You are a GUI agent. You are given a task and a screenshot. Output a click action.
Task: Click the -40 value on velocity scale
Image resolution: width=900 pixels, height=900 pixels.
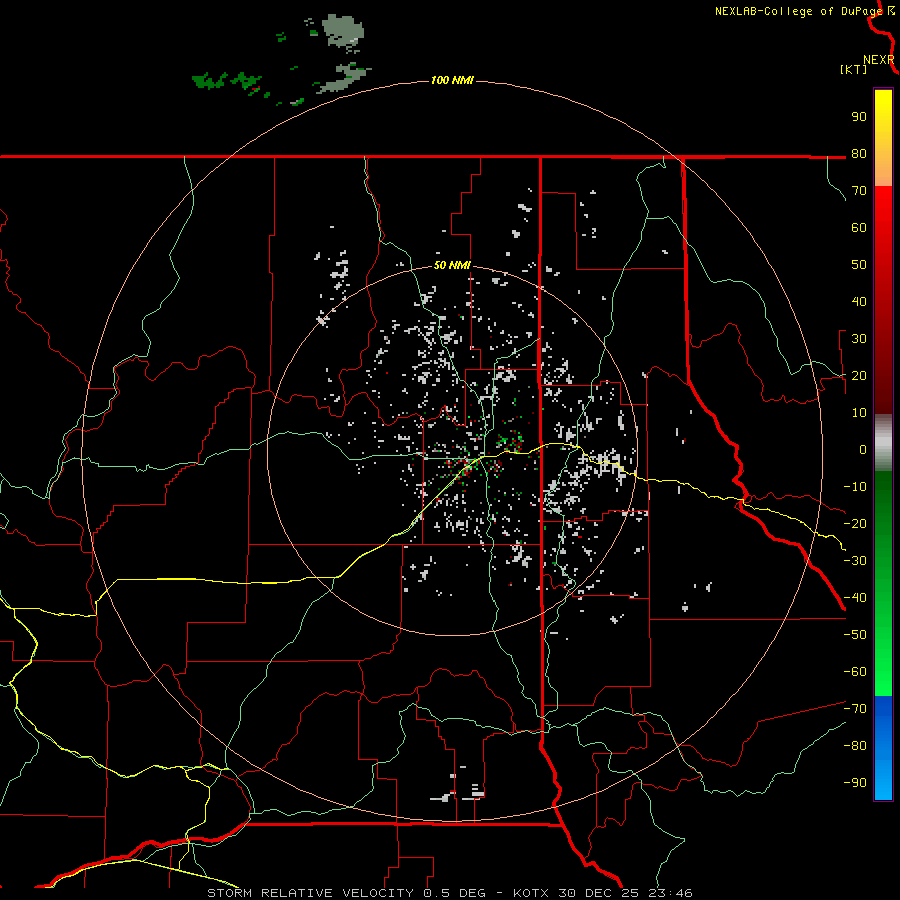pyautogui.click(x=855, y=598)
